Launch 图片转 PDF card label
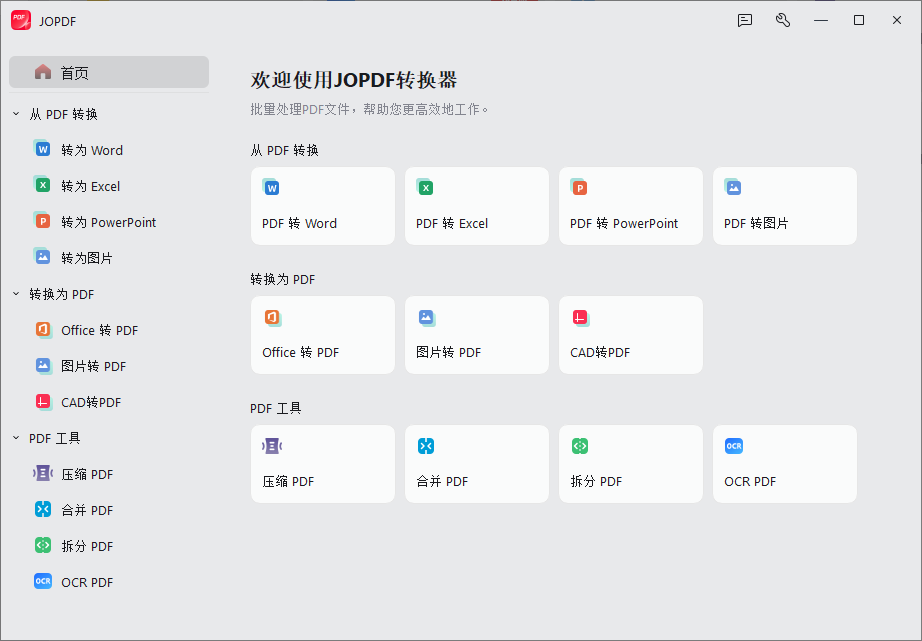Image resolution: width=922 pixels, height=641 pixels. click(449, 352)
